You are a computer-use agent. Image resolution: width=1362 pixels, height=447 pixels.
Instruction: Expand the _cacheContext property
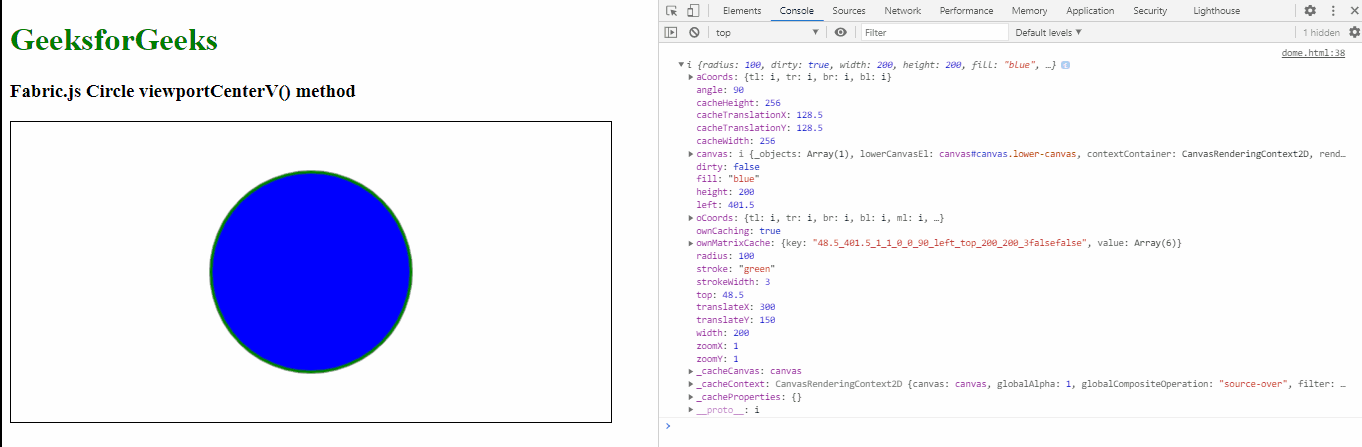pyautogui.click(x=691, y=384)
